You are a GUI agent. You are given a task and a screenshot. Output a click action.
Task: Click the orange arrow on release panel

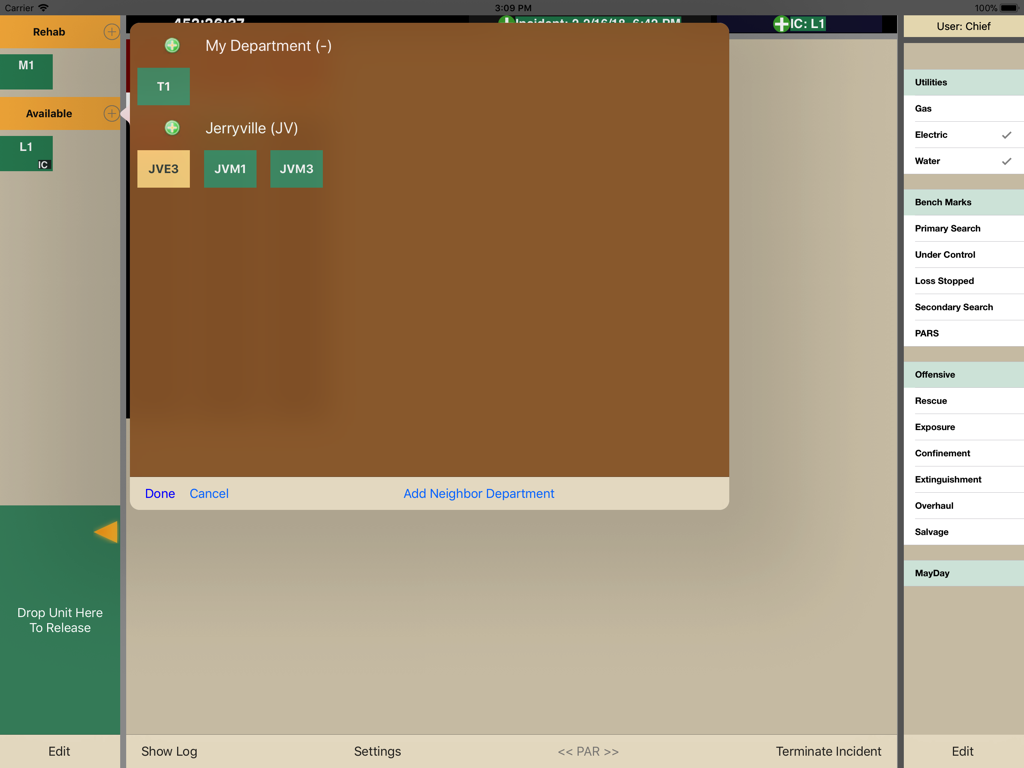pos(106,532)
